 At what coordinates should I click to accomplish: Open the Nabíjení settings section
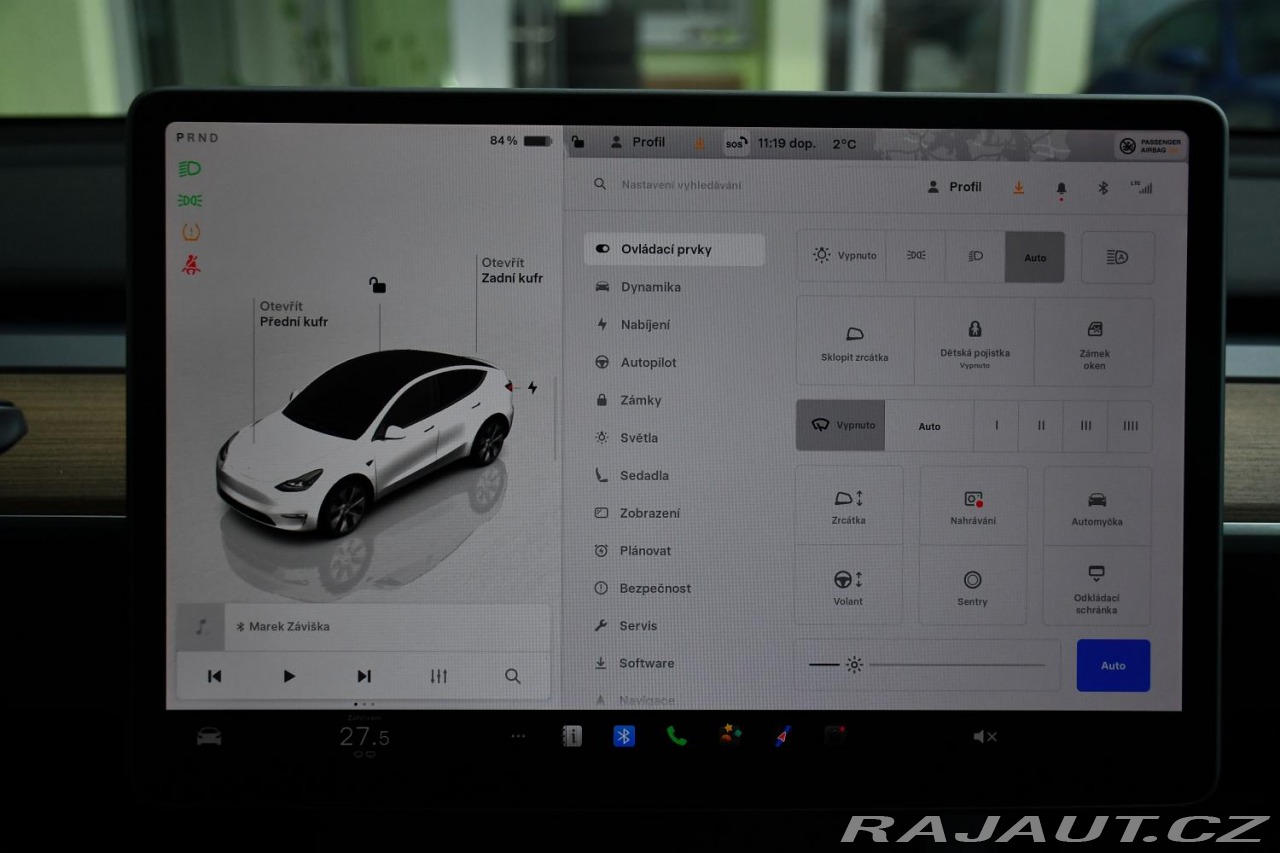645,325
